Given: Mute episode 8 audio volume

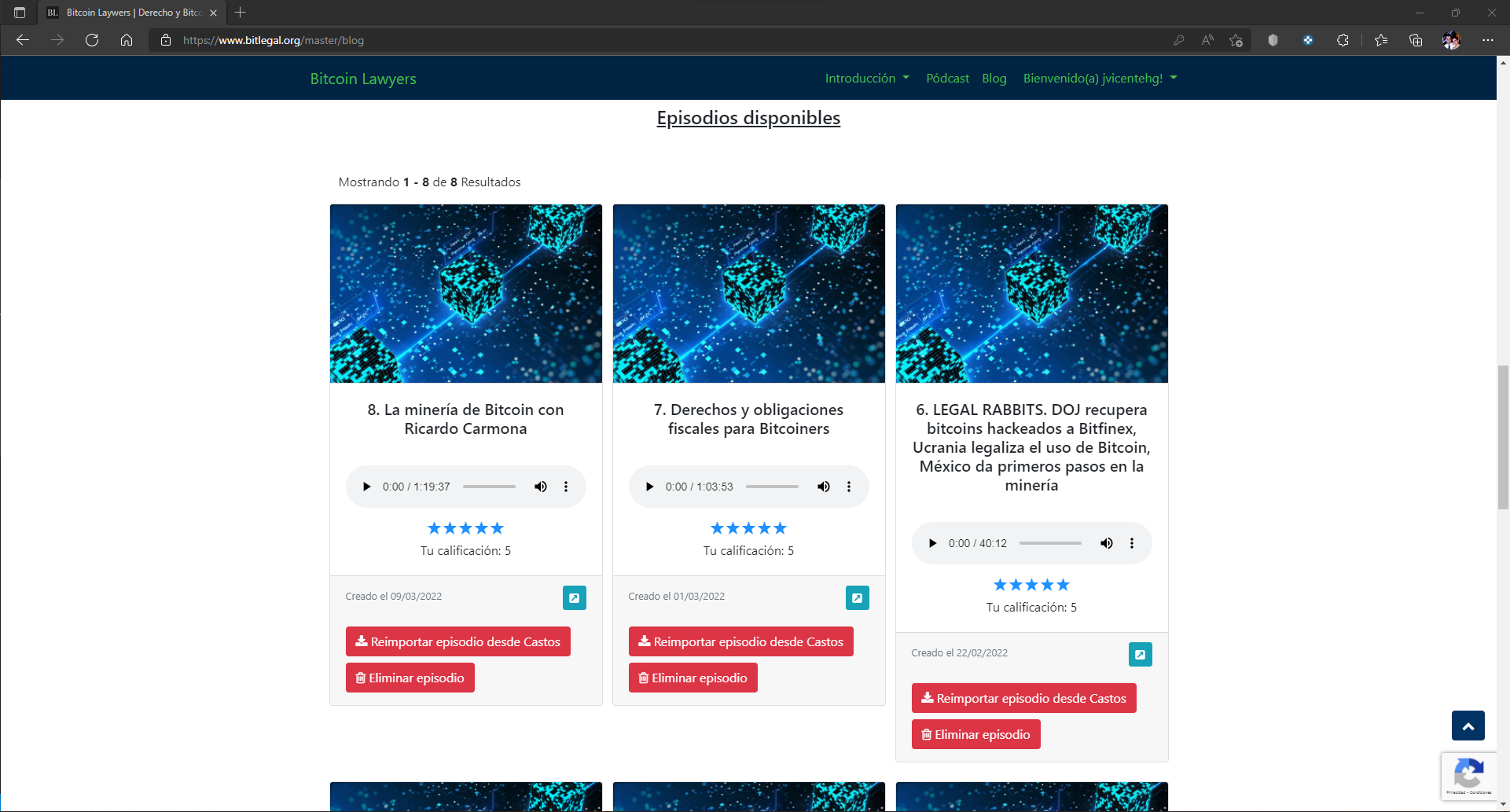Looking at the screenshot, I should click(541, 487).
